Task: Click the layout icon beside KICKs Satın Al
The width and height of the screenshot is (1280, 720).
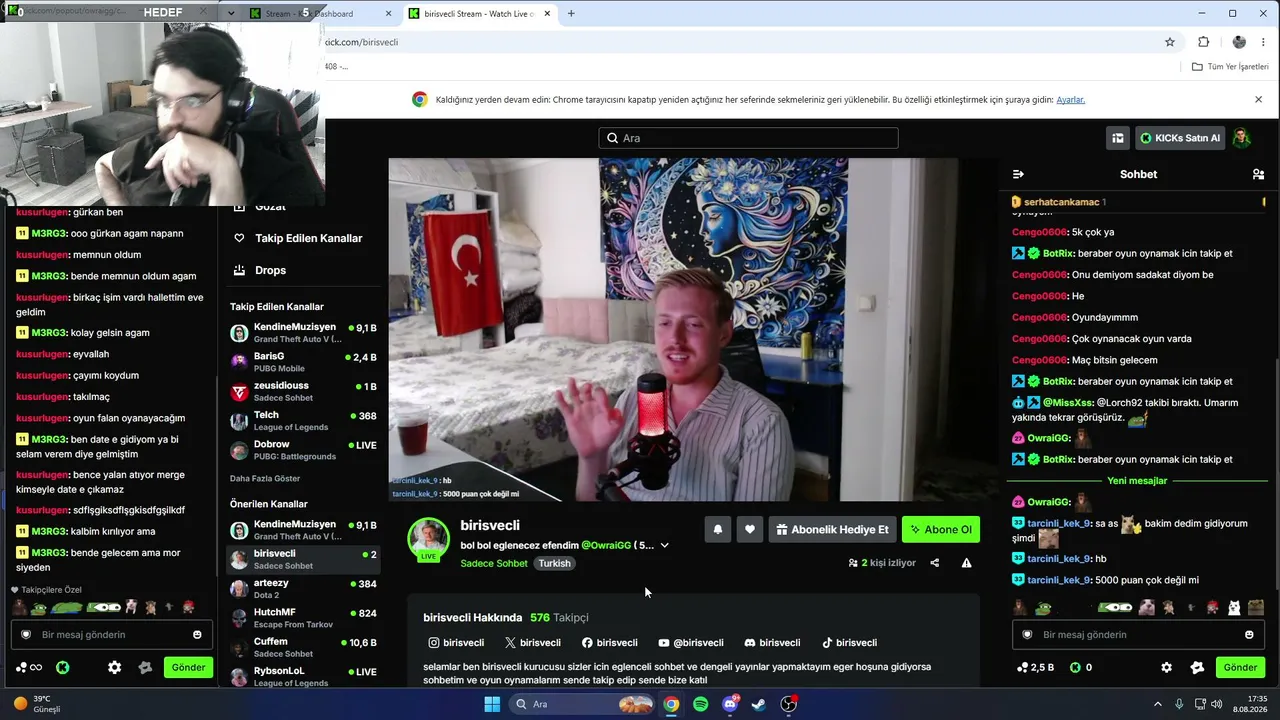Action: coord(1118,138)
